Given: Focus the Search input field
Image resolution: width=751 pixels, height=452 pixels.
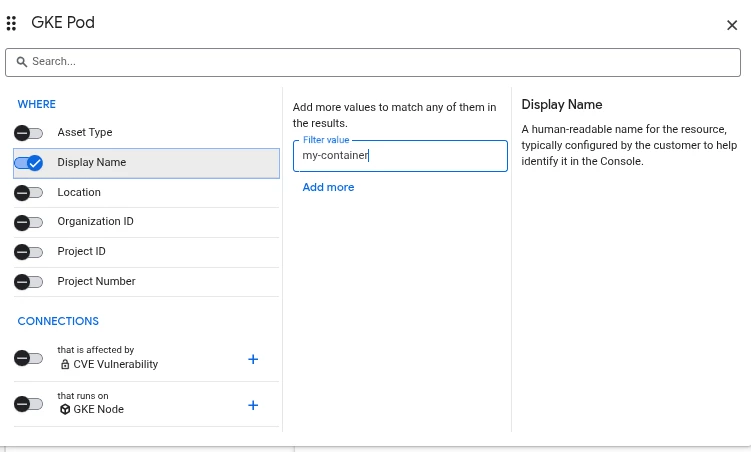Looking at the screenshot, I should [x=373, y=62].
